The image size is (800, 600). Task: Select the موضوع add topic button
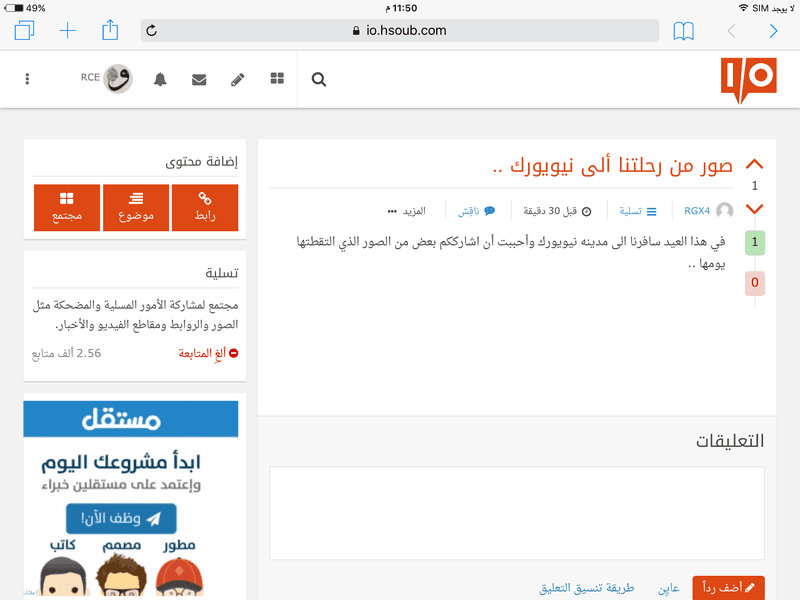click(x=136, y=208)
